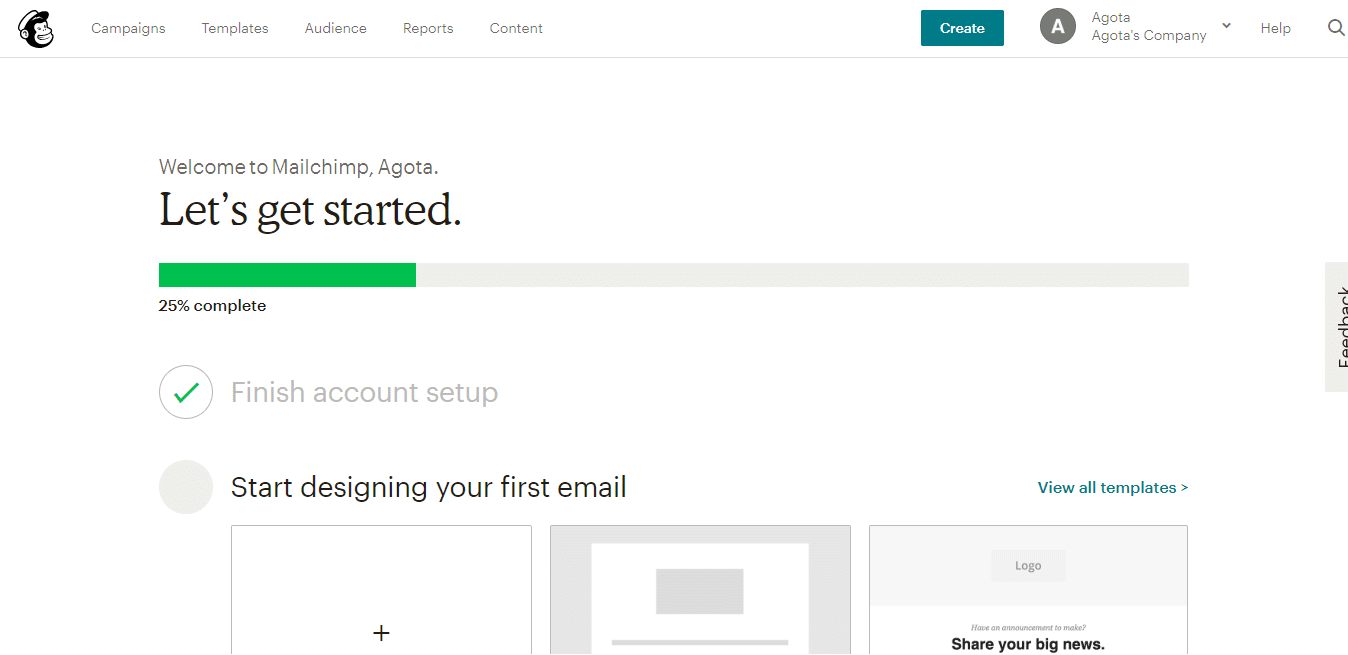
Task: Click Agota's avatar circle
Action: point(1058,26)
